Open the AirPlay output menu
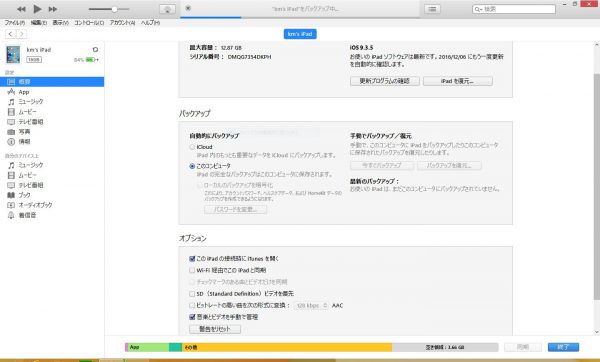This screenshot has height=362, width=600. (x=167, y=9)
